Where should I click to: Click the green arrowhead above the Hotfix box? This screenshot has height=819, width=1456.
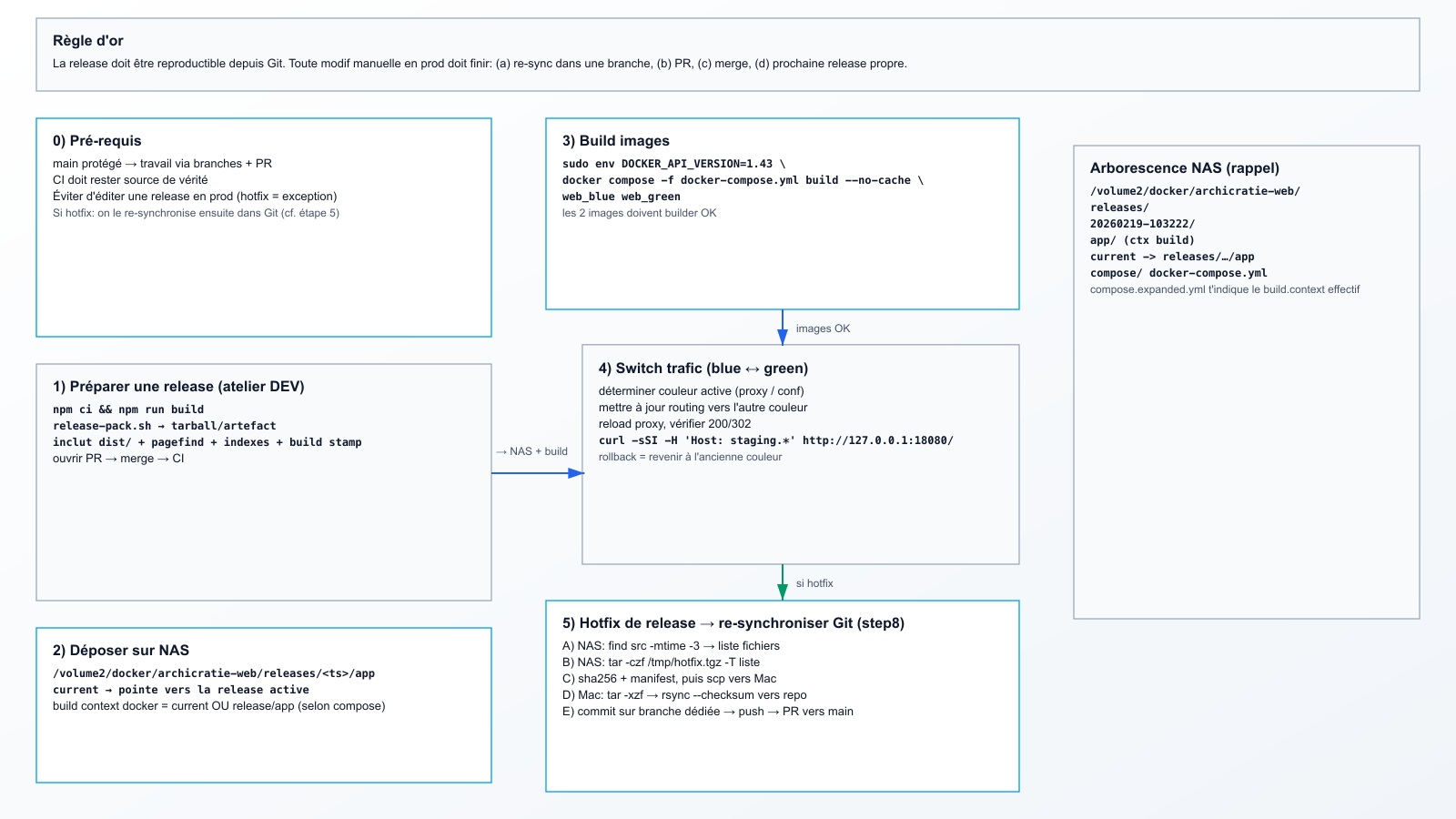pyautogui.click(x=783, y=591)
